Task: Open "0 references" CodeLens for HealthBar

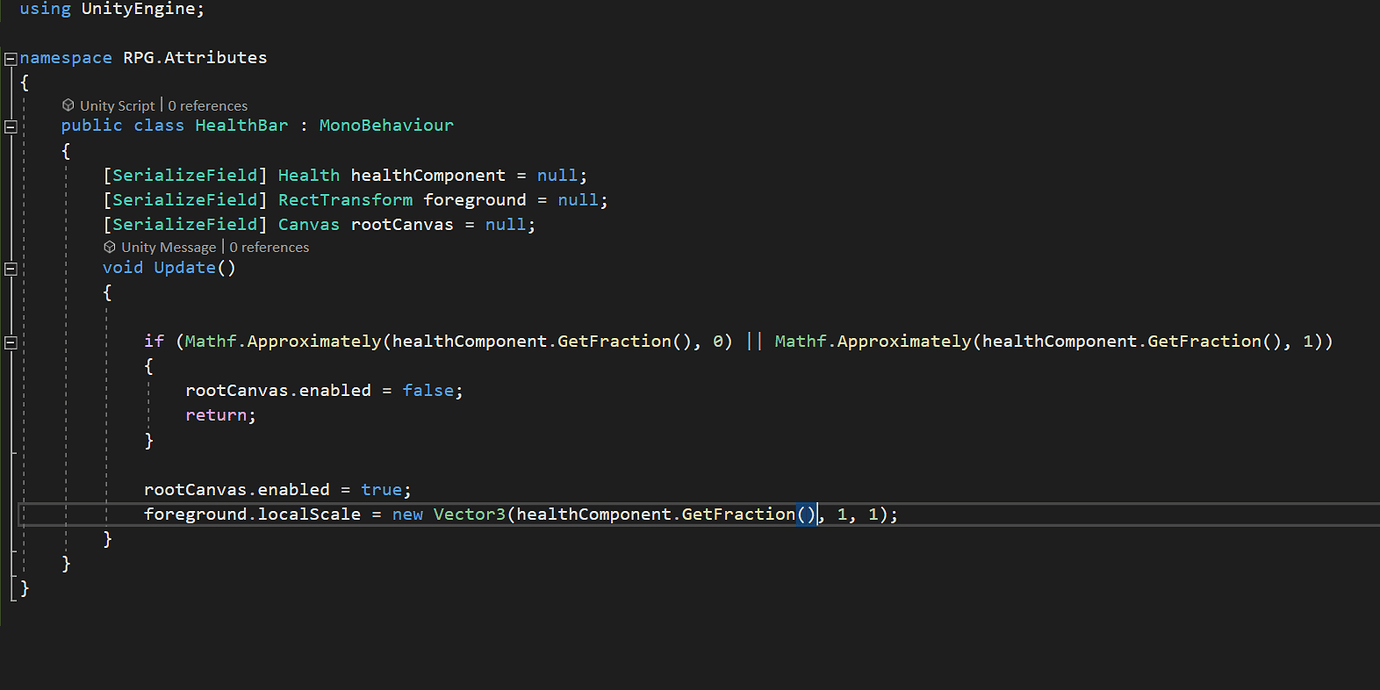Action: point(207,105)
